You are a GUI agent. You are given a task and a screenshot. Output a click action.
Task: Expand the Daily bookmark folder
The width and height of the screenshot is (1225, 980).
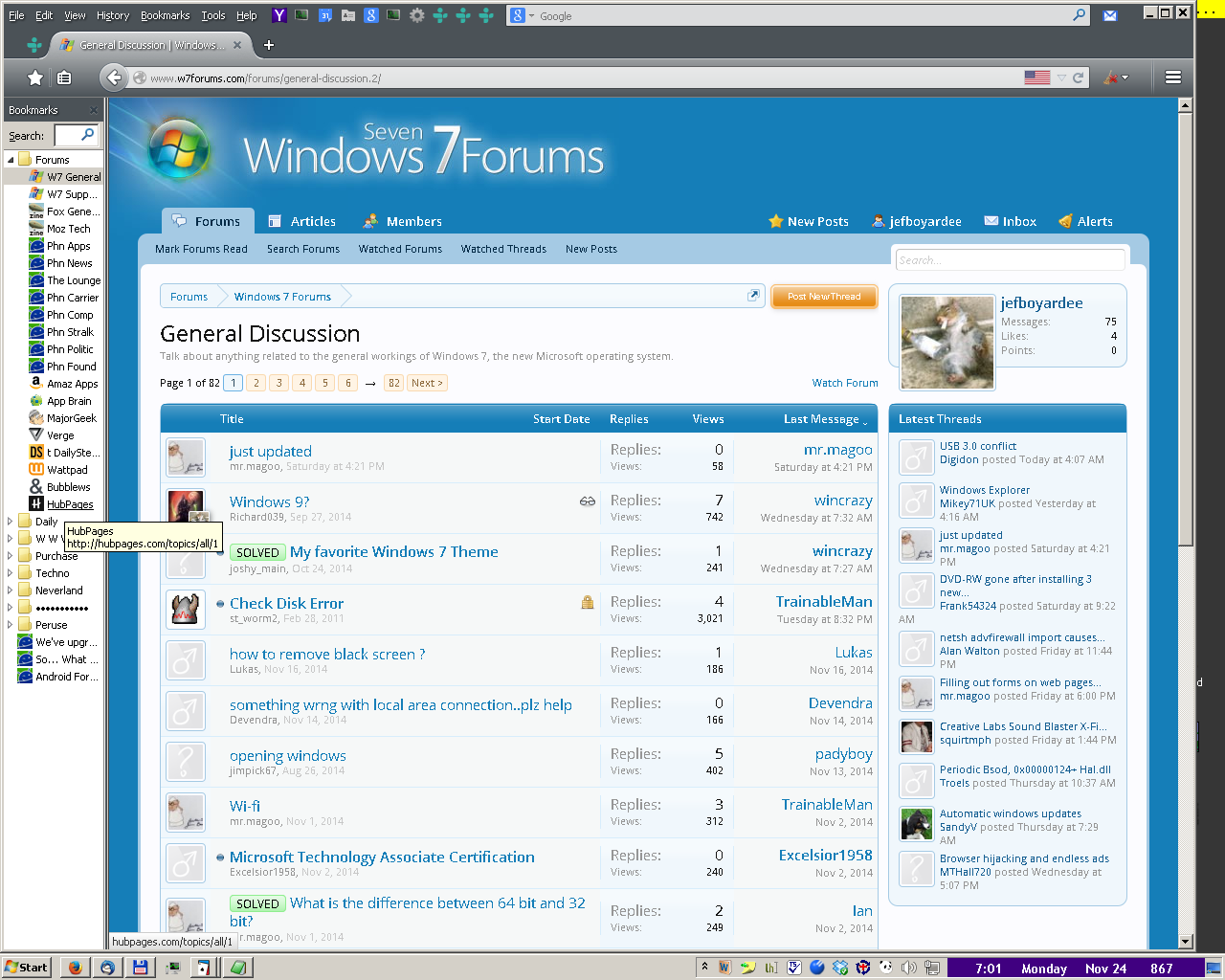click(11, 522)
